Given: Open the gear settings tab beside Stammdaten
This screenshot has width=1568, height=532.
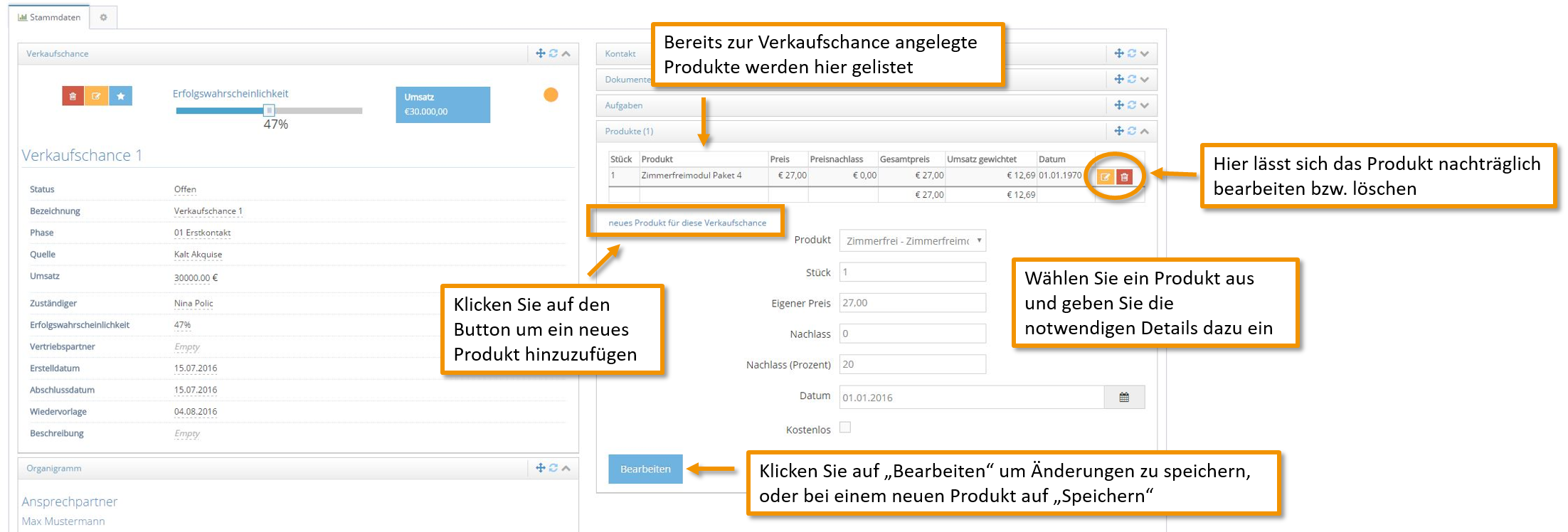Looking at the screenshot, I should [x=103, y=17].
